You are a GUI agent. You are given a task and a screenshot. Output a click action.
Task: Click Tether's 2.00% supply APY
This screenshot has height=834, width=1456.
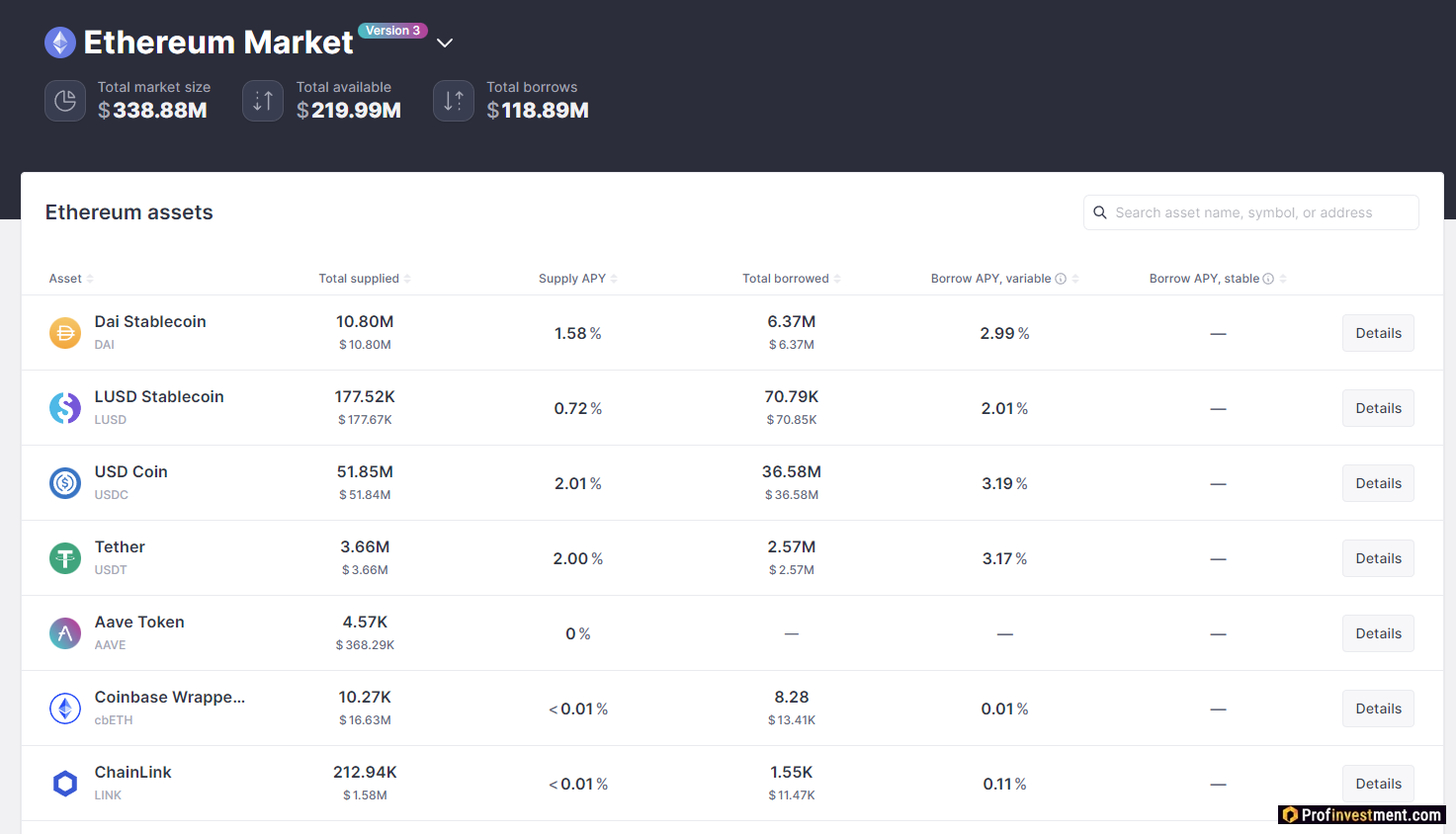tap(578, 558)
